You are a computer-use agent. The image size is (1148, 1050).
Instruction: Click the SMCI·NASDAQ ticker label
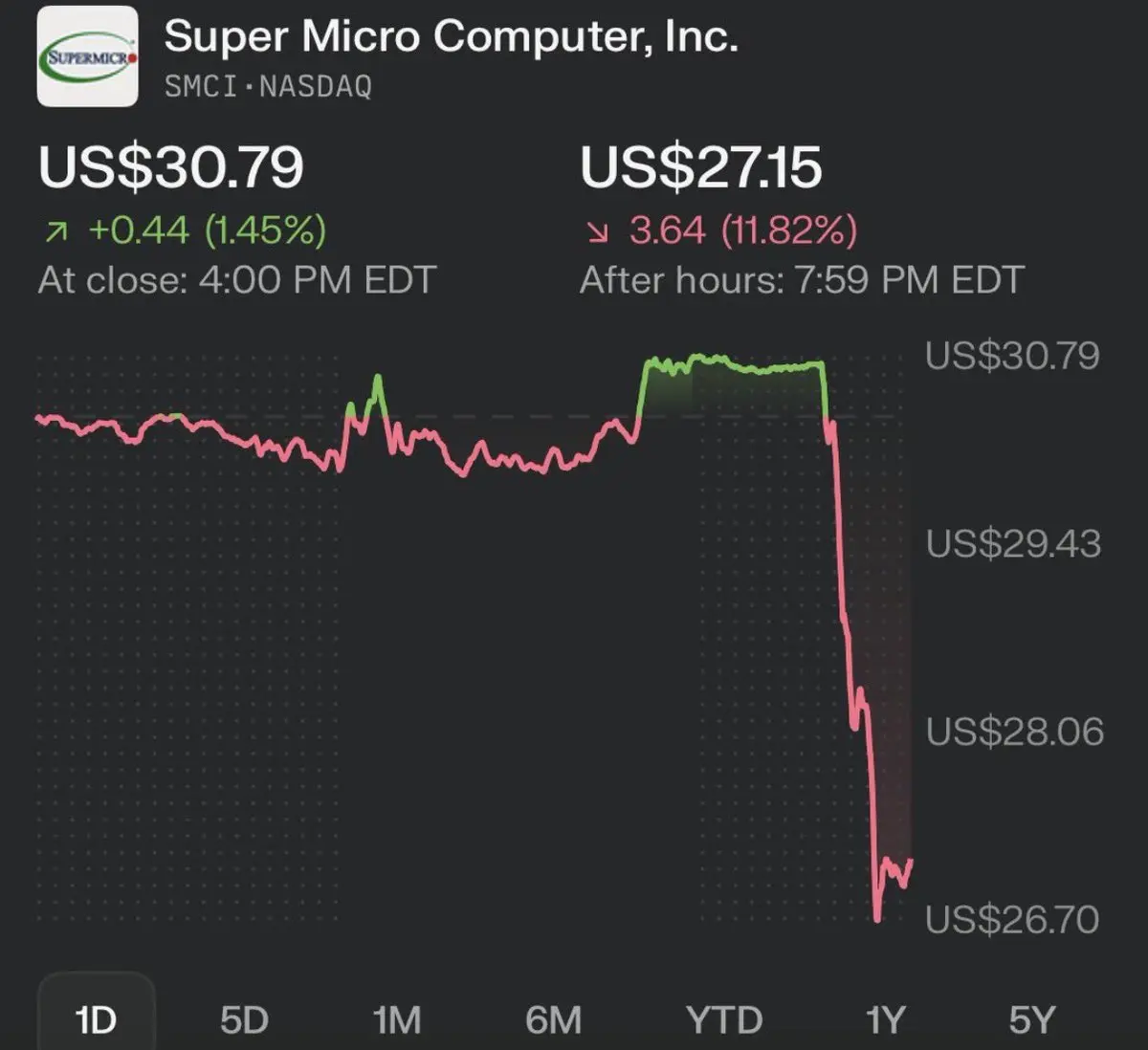pyautogui.click(x=268, y=87)
